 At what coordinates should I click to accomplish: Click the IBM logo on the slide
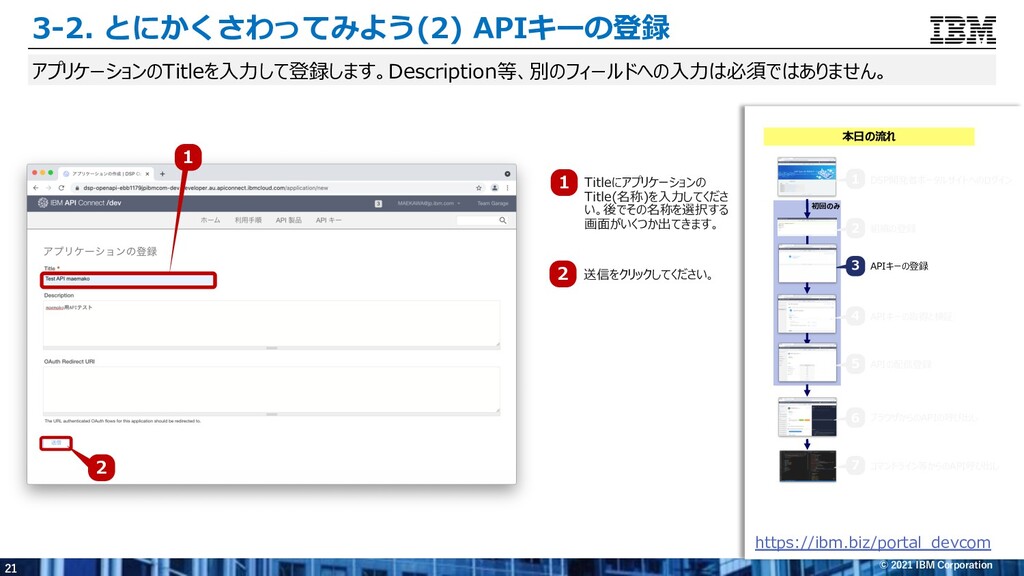963,30
